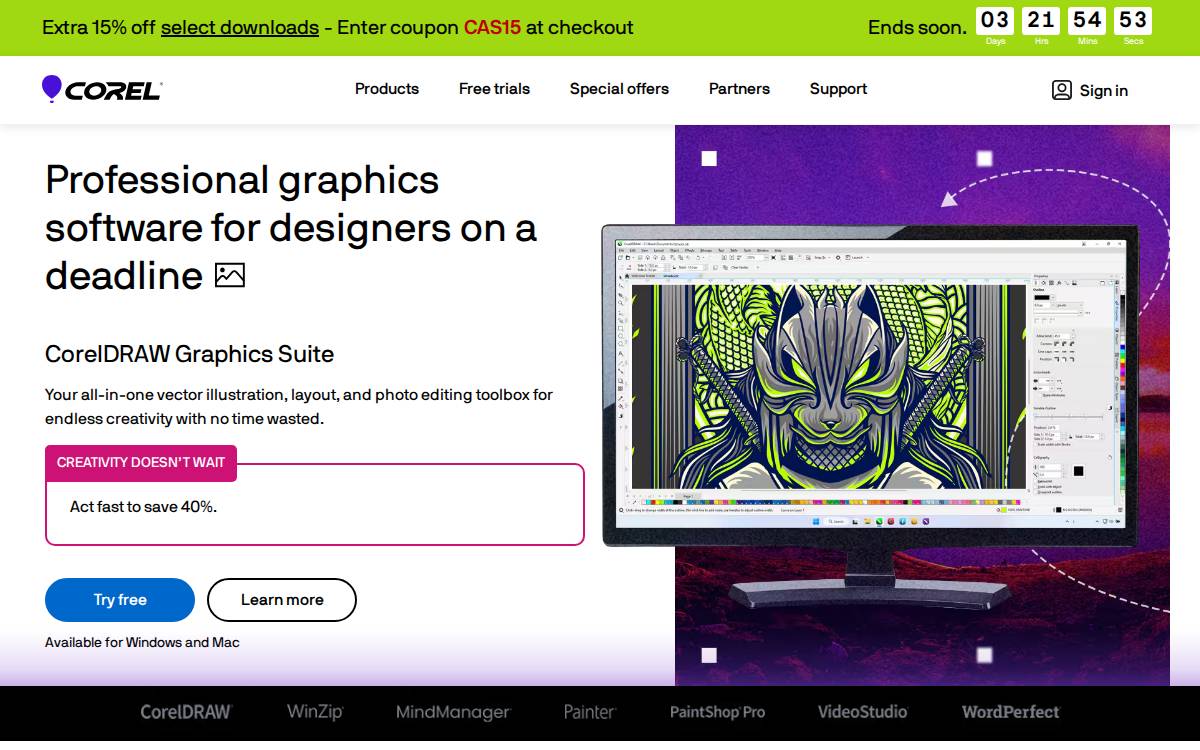1200x750 pixels.
Task: Open the VideoStudio brand link
Action: click(863, 712)
